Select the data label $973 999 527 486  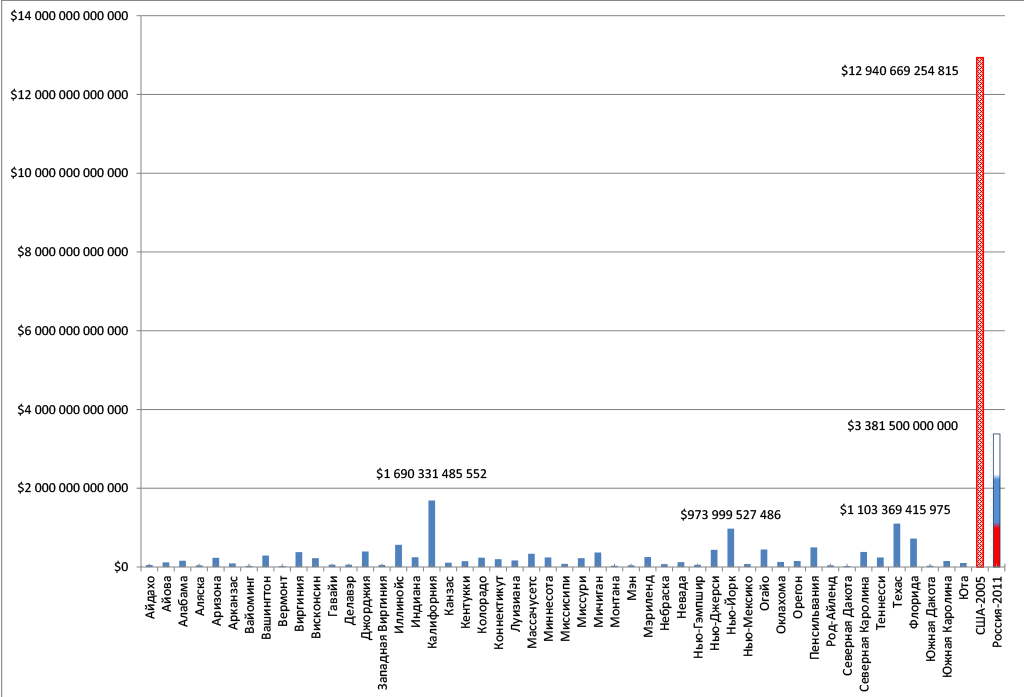tap(730, 515)
